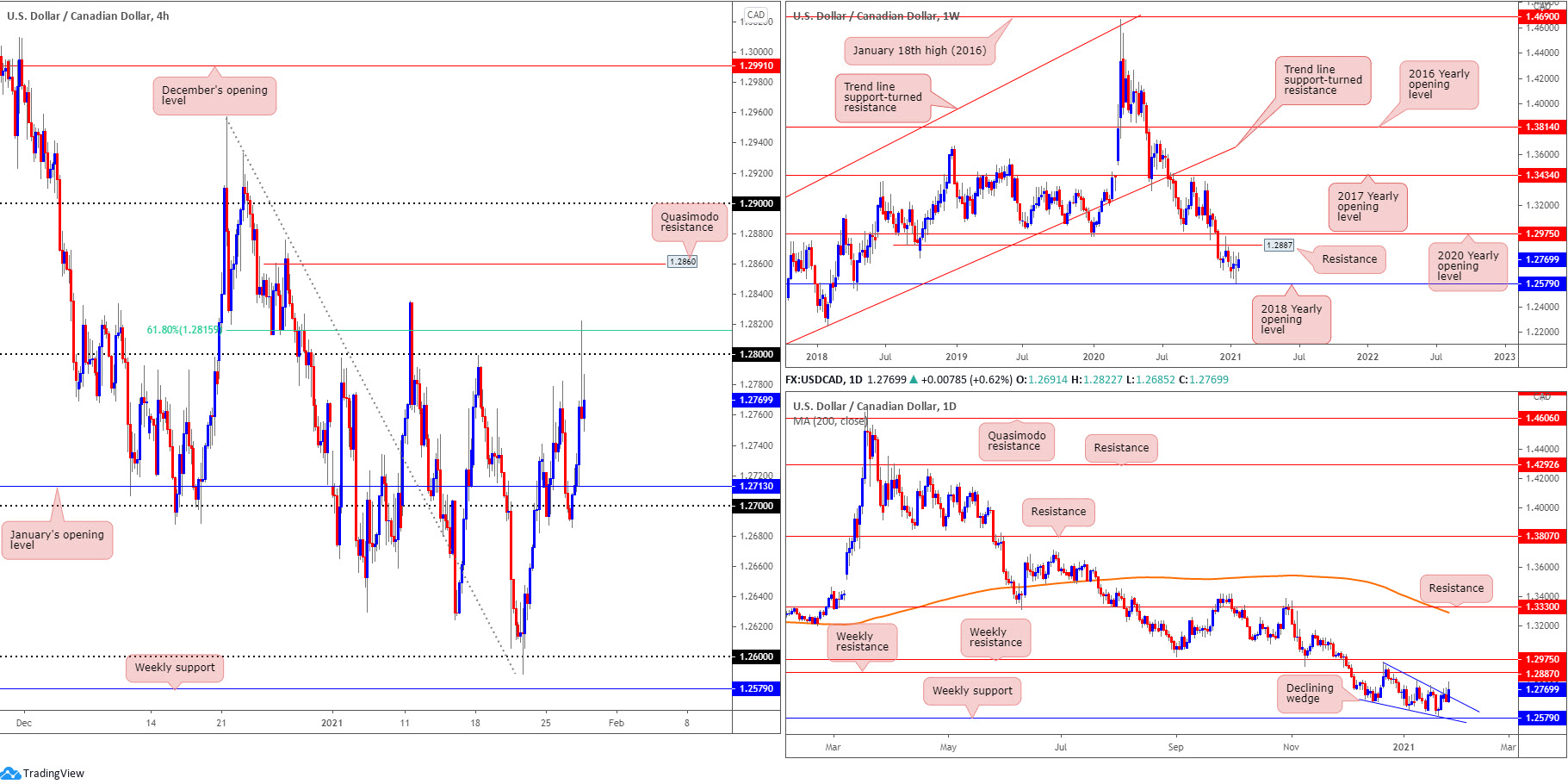Click the 2020 Yearly opening level callout
This screenshot has width=1568, height=784.
coord(1468,266)
